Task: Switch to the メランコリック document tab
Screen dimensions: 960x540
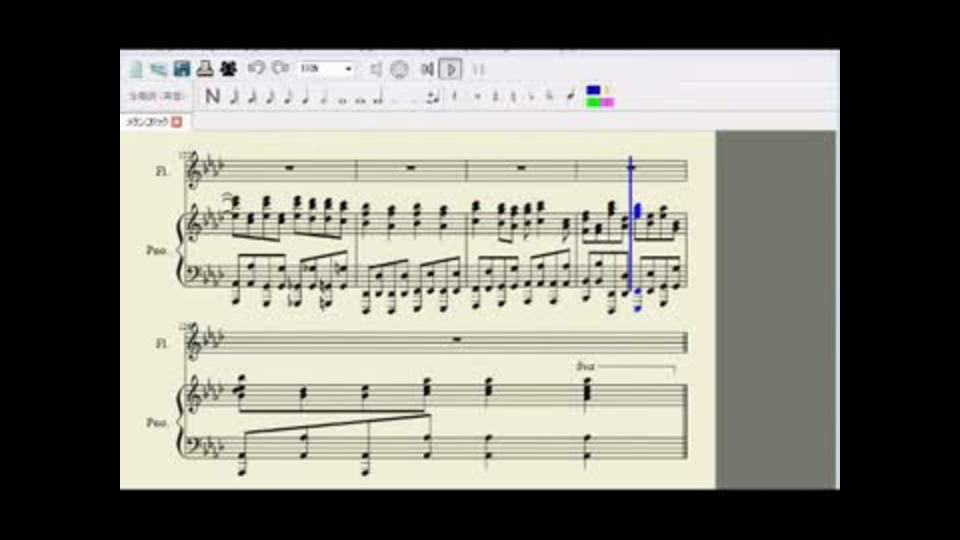Action: pyautogui.click(x=147, y=122)
